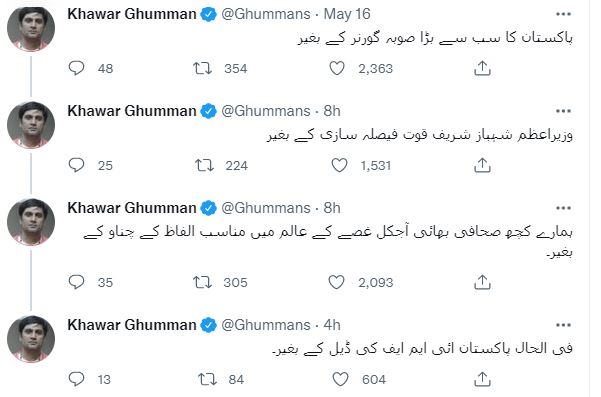Share the May 16 tweet
The image size is (601, 397).
pyautogui.click(x=482, y=68)
